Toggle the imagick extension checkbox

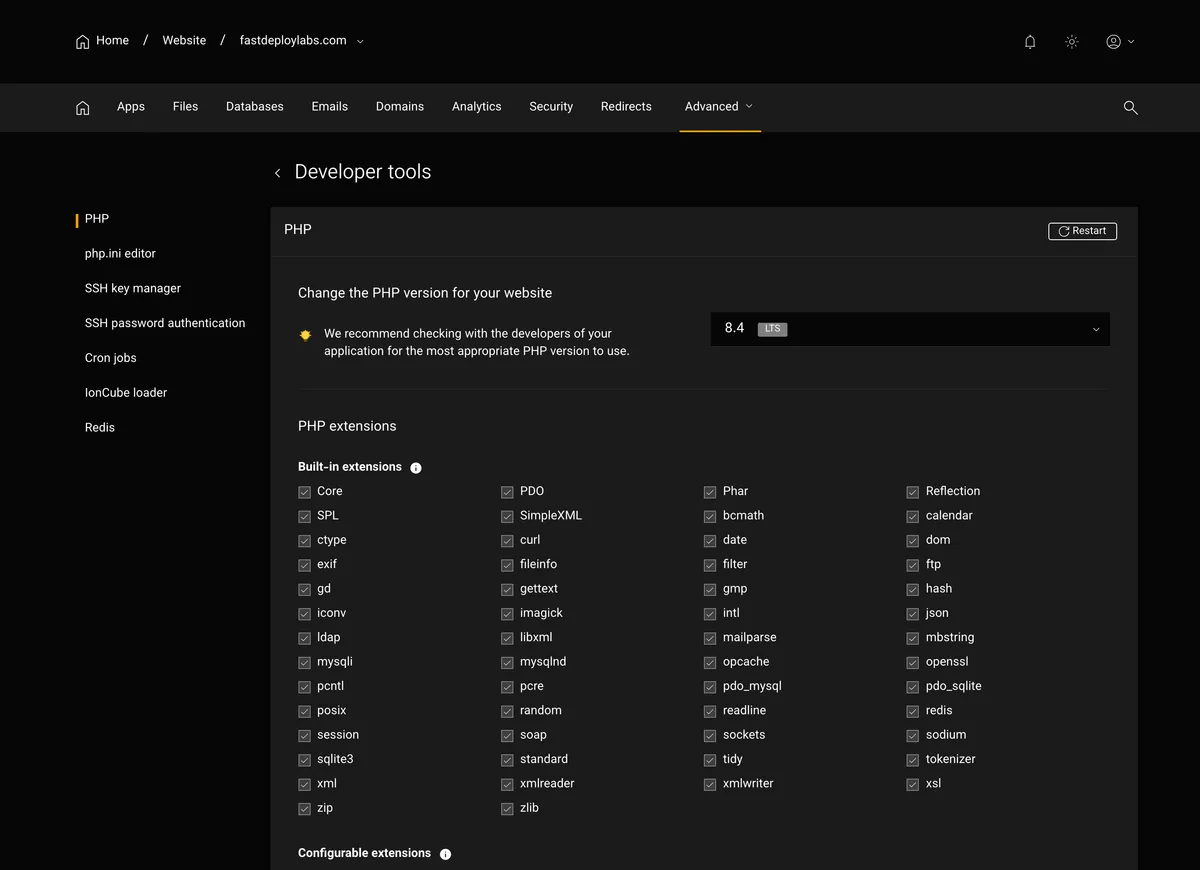[x=507, y=614]
